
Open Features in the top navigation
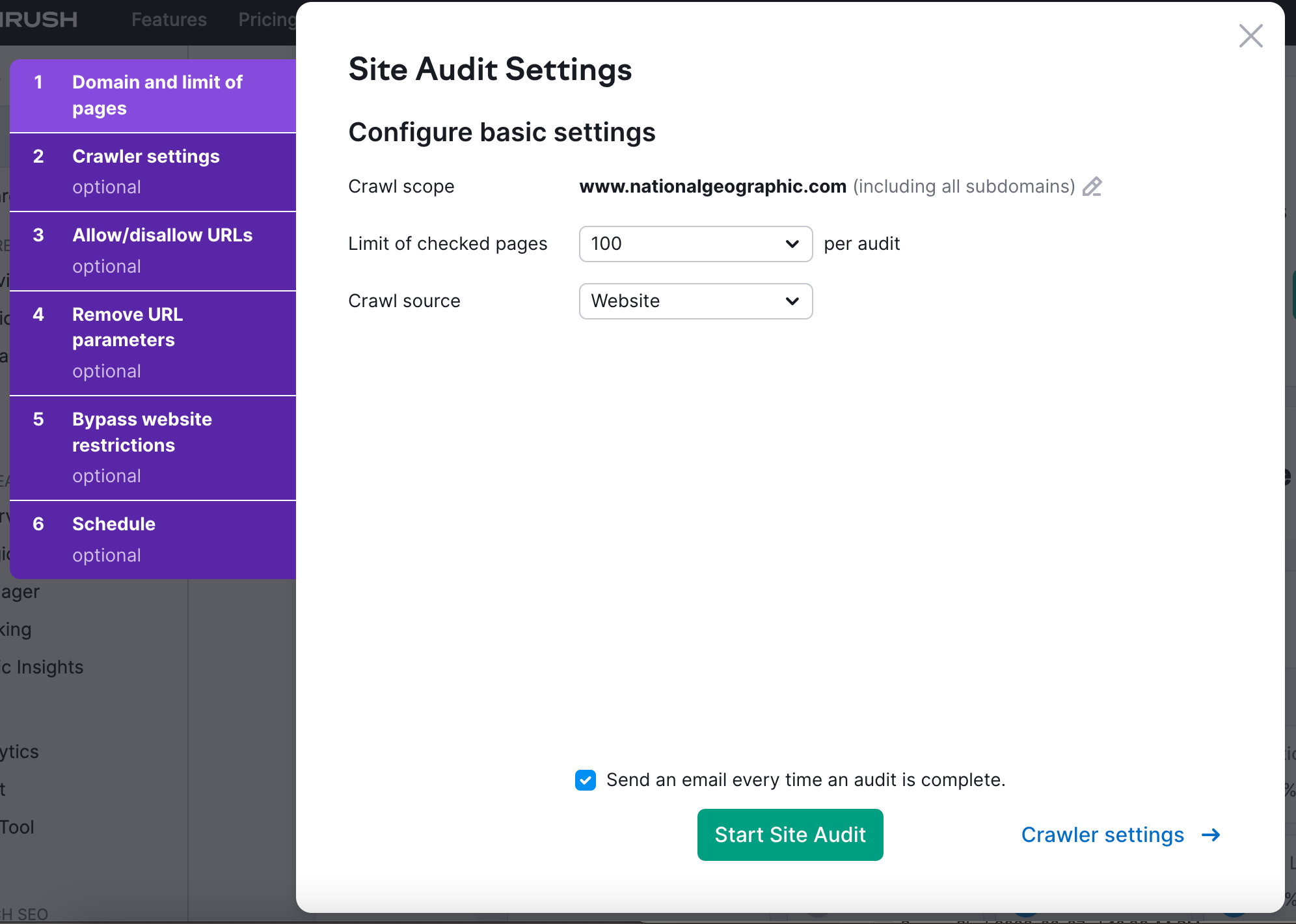point(169,20)
